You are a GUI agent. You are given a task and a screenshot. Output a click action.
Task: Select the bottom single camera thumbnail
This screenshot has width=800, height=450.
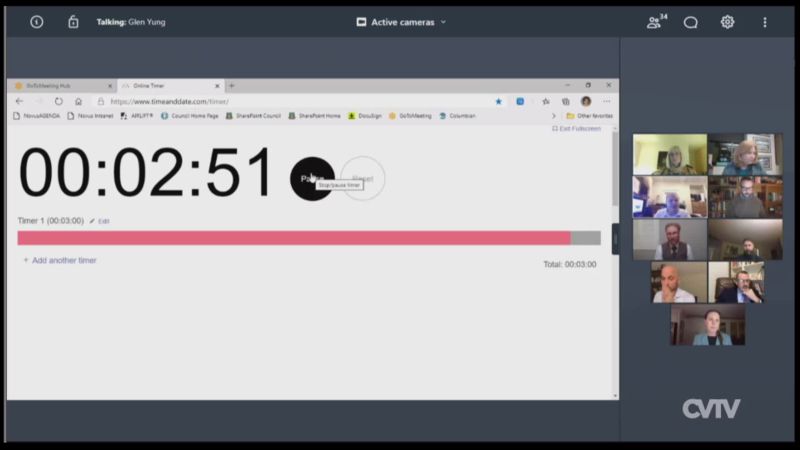click(x=708, y=325)
